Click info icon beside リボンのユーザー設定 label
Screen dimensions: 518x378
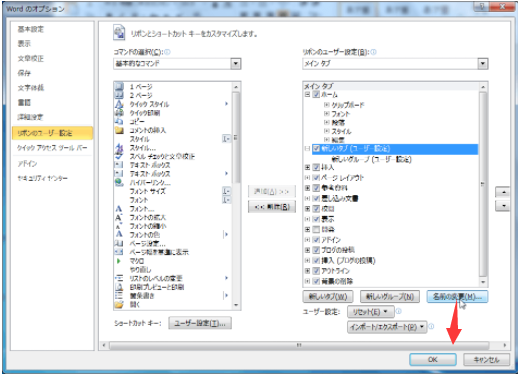point(373,52)
